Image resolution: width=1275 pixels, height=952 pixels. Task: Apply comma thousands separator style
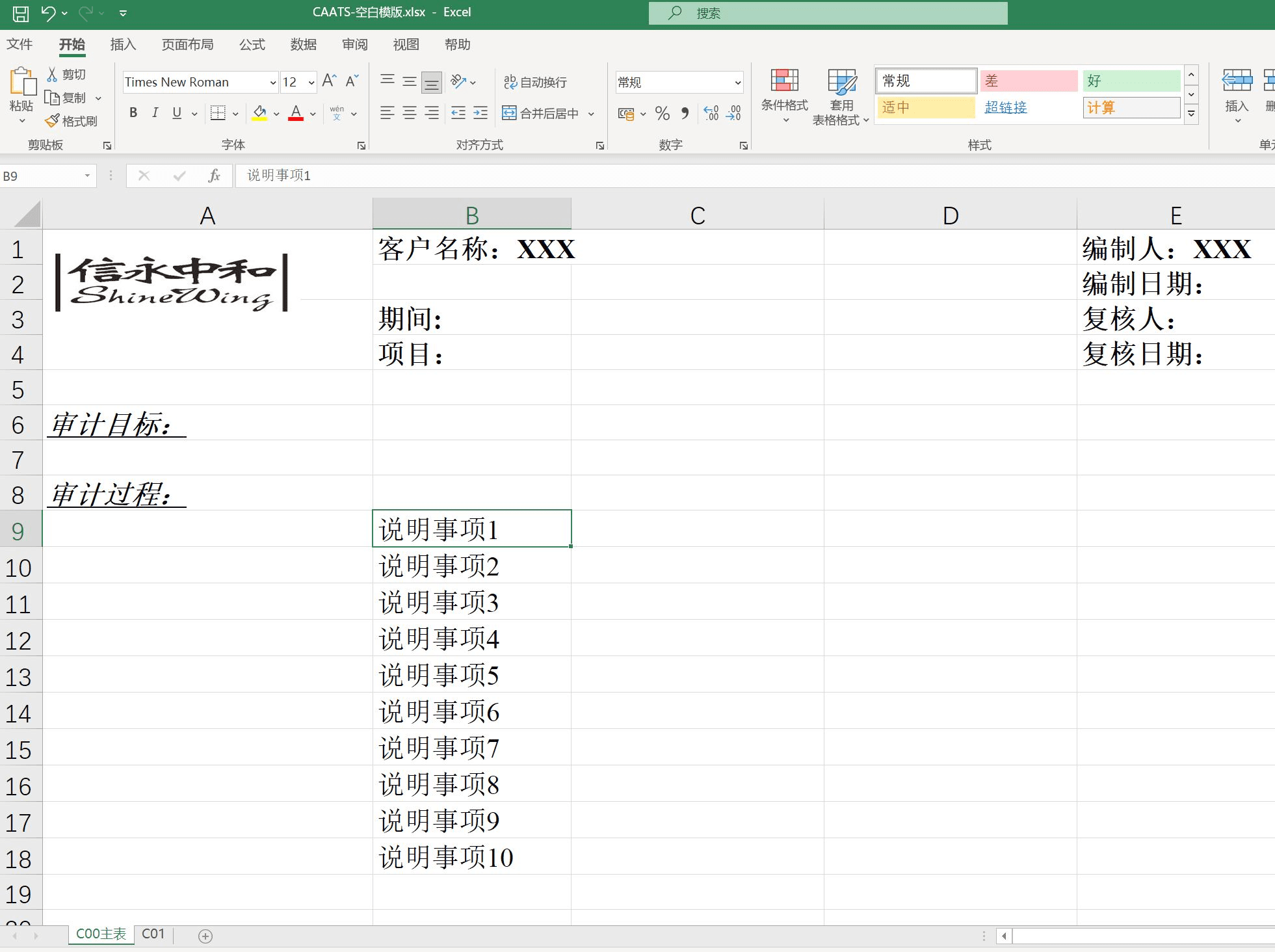(685, 114)
